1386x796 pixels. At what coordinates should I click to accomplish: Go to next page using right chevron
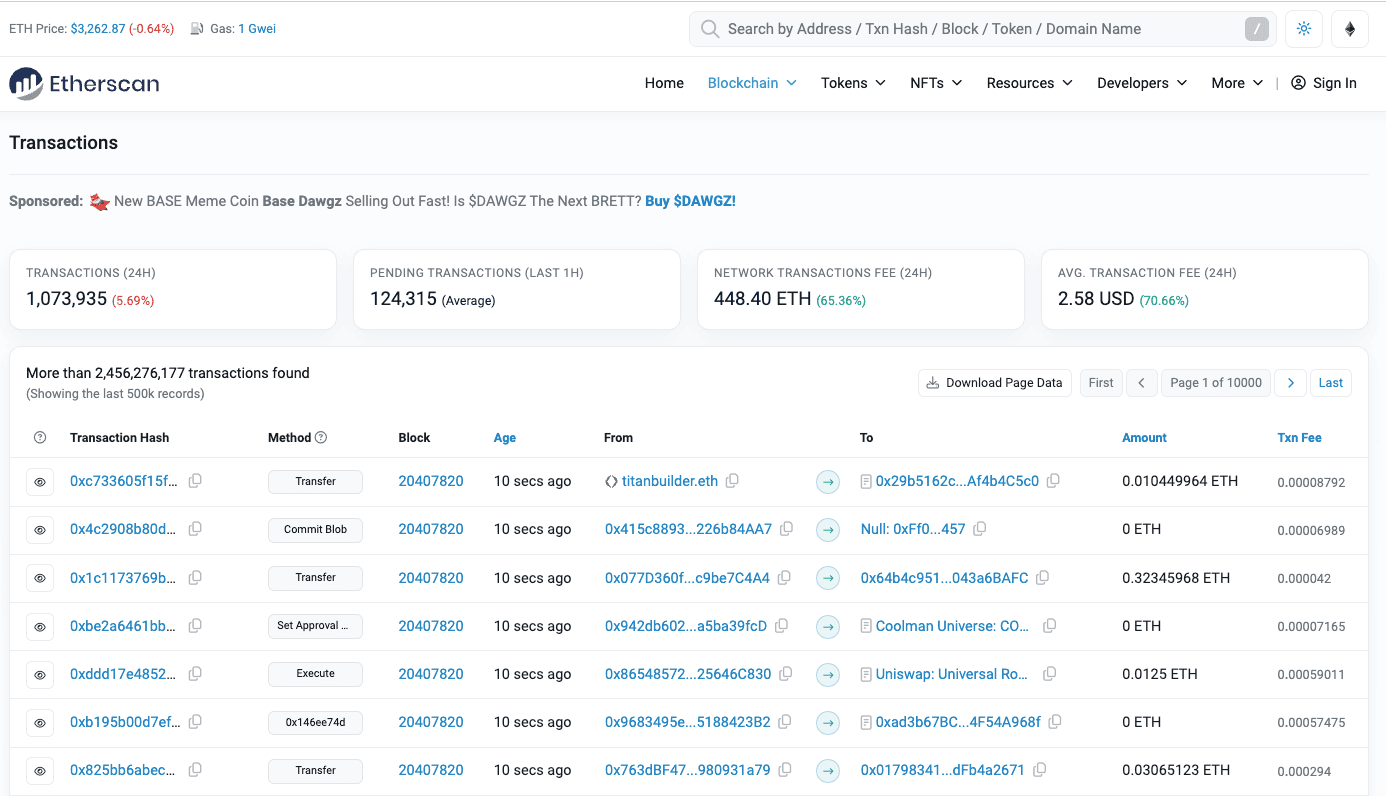coord(1291,383)
